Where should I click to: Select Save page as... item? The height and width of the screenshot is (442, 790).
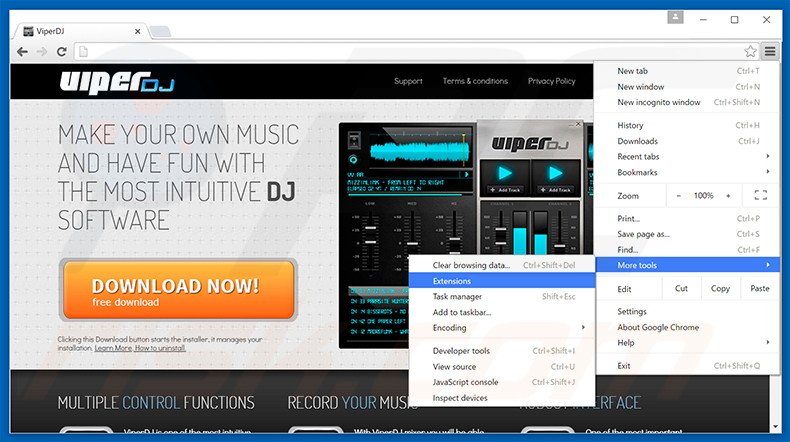[687, 234]
